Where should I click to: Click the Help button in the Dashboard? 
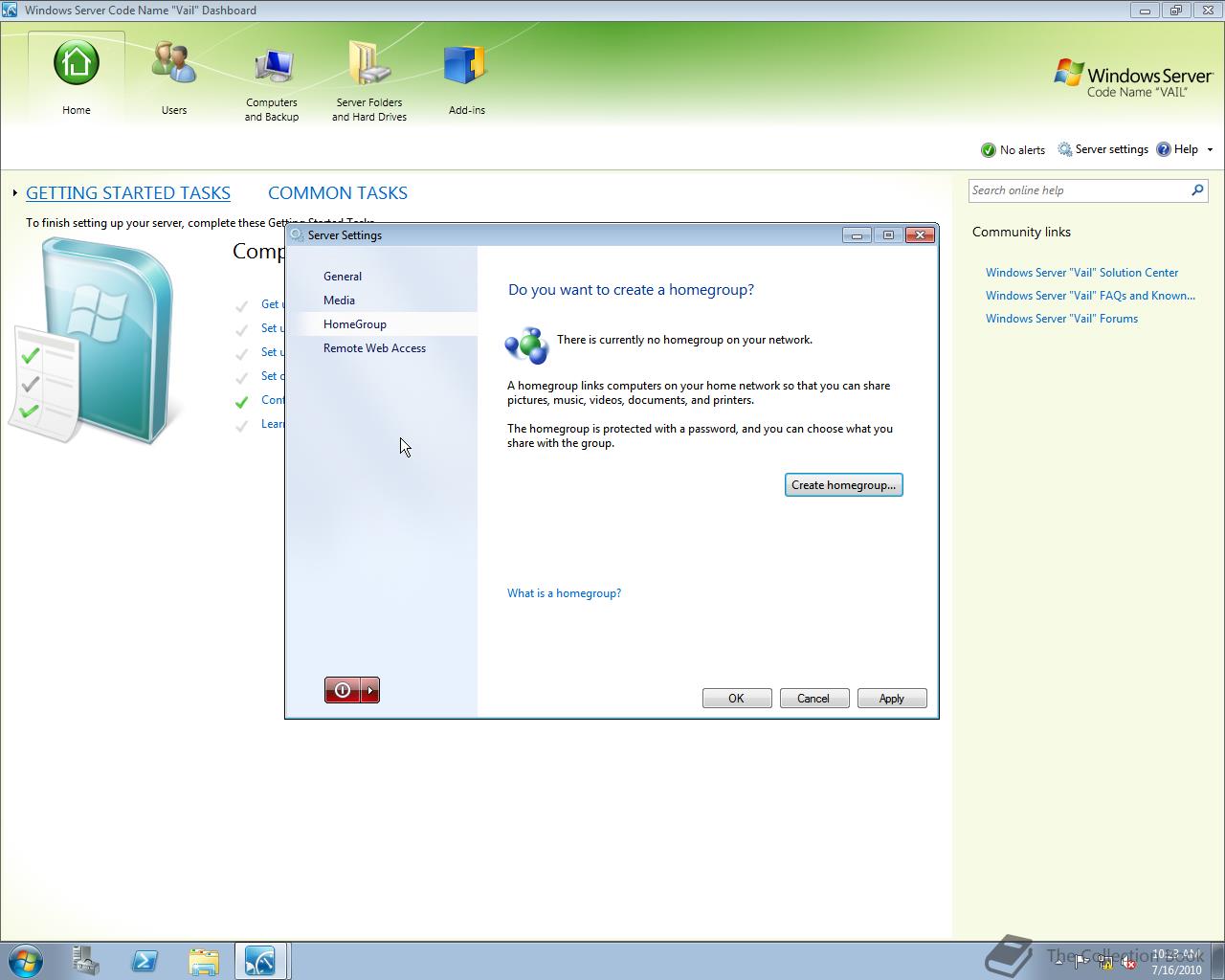click(1177, 149)
